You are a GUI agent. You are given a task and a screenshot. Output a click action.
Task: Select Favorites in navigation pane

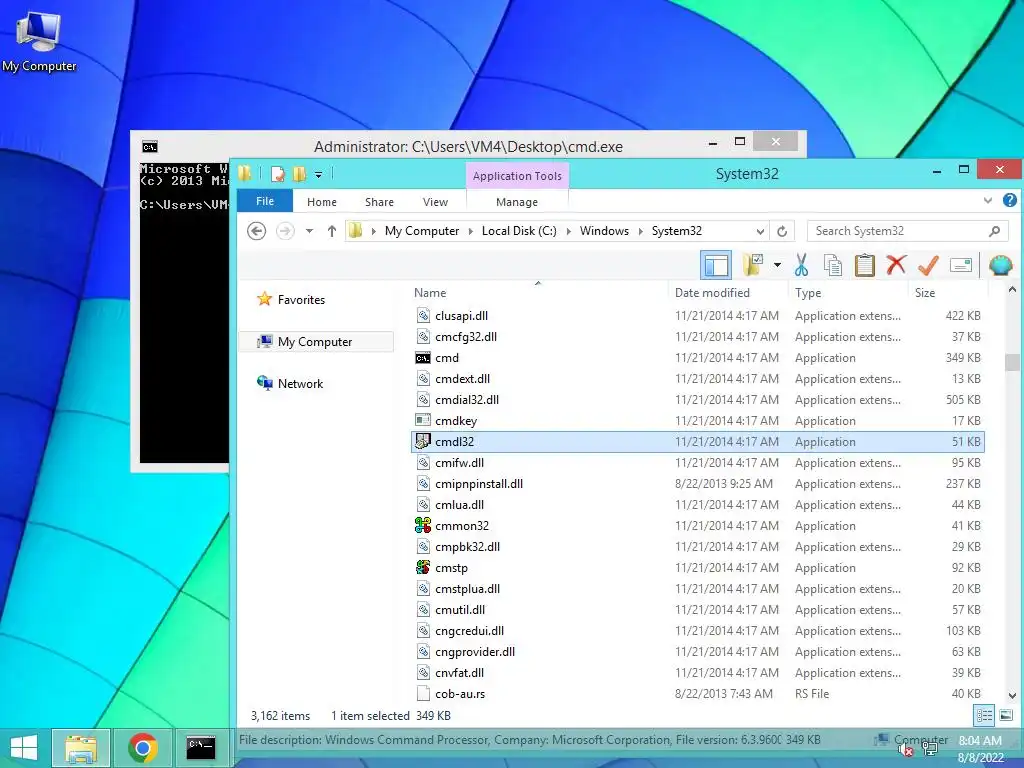(x=301, y=300)
